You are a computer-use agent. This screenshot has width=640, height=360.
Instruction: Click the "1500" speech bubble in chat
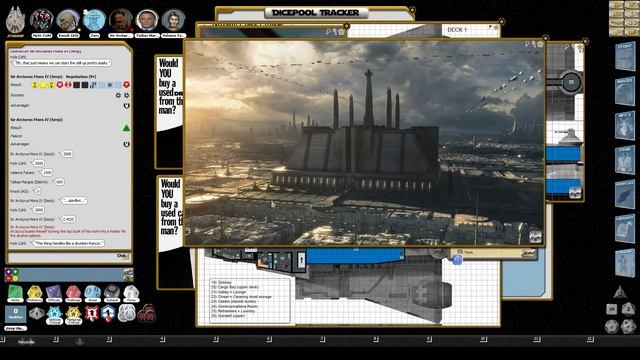click(47, 173)
